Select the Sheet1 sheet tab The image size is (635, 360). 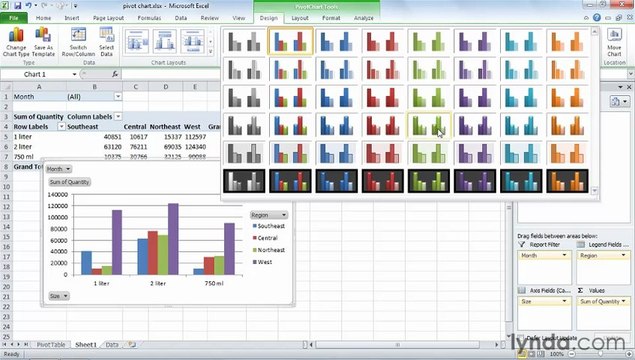[x=86, y=345]
